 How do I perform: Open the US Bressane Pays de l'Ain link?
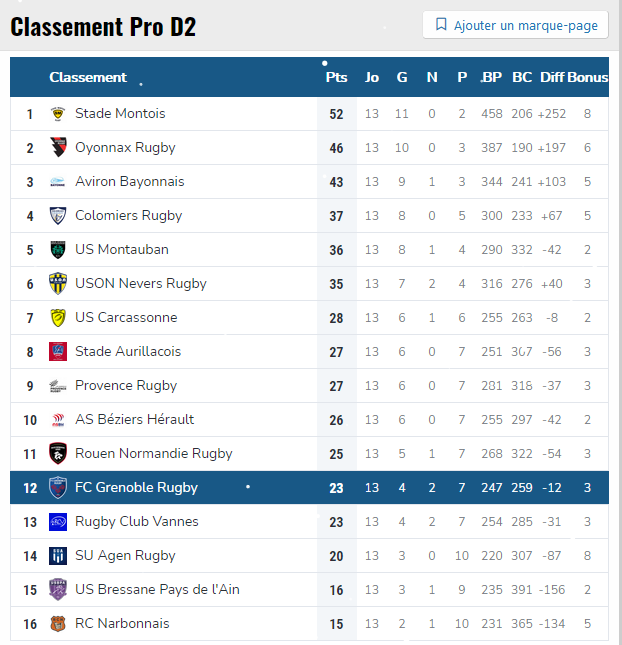[x=157, y=589]
